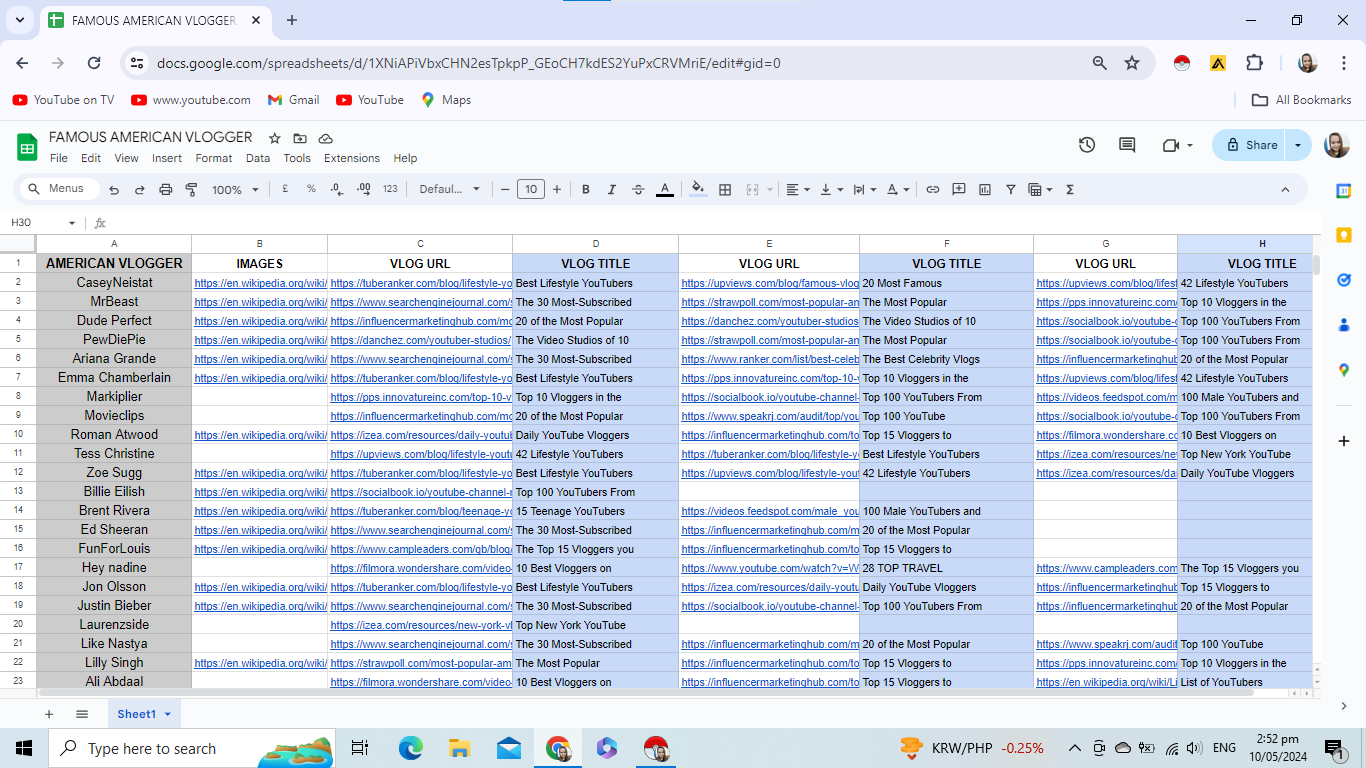Add a comment using the toolbar icon
Screen dimensions: 1366x768
tap(959, 189)
